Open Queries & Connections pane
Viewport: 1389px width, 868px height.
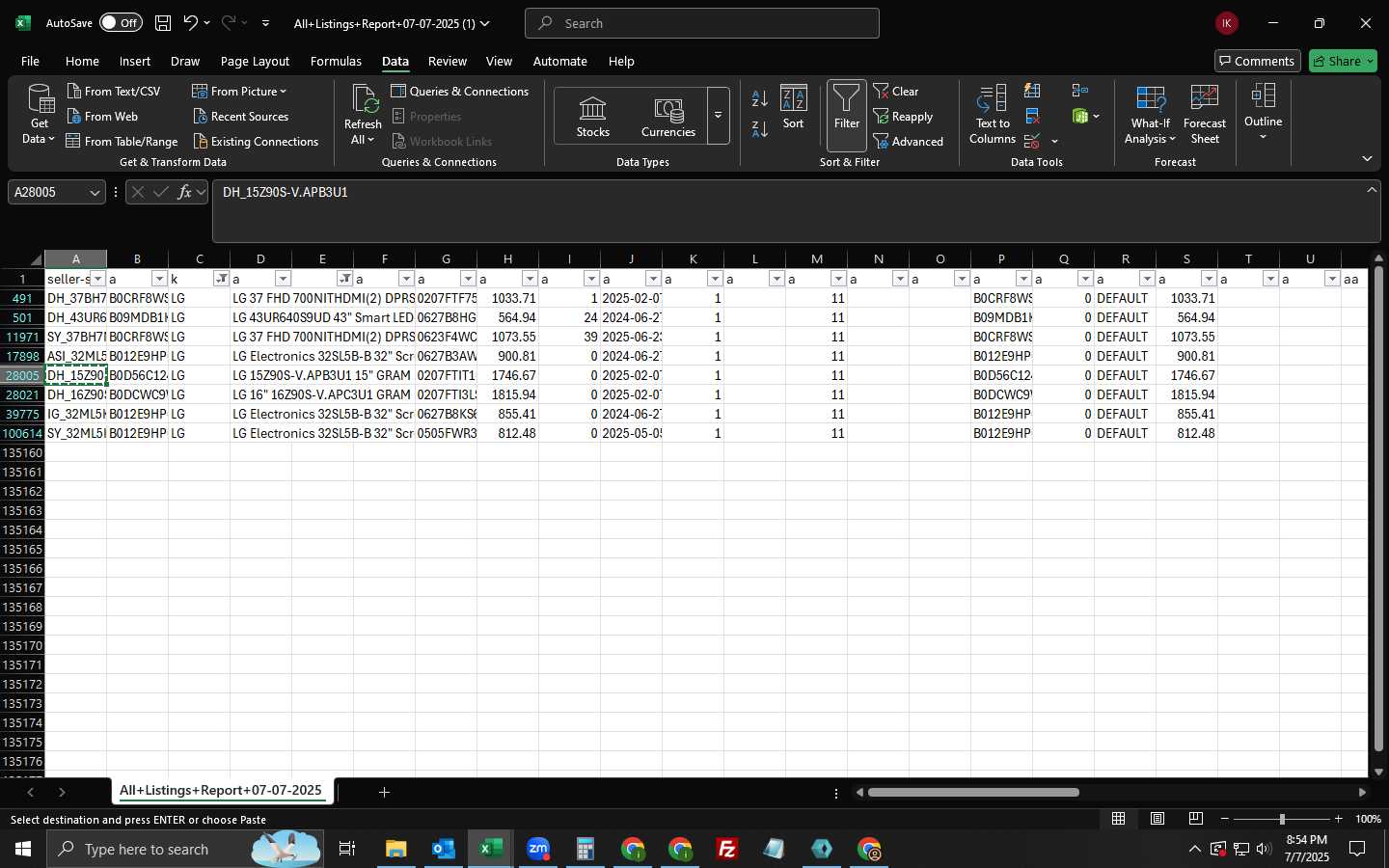coord(459,91)
